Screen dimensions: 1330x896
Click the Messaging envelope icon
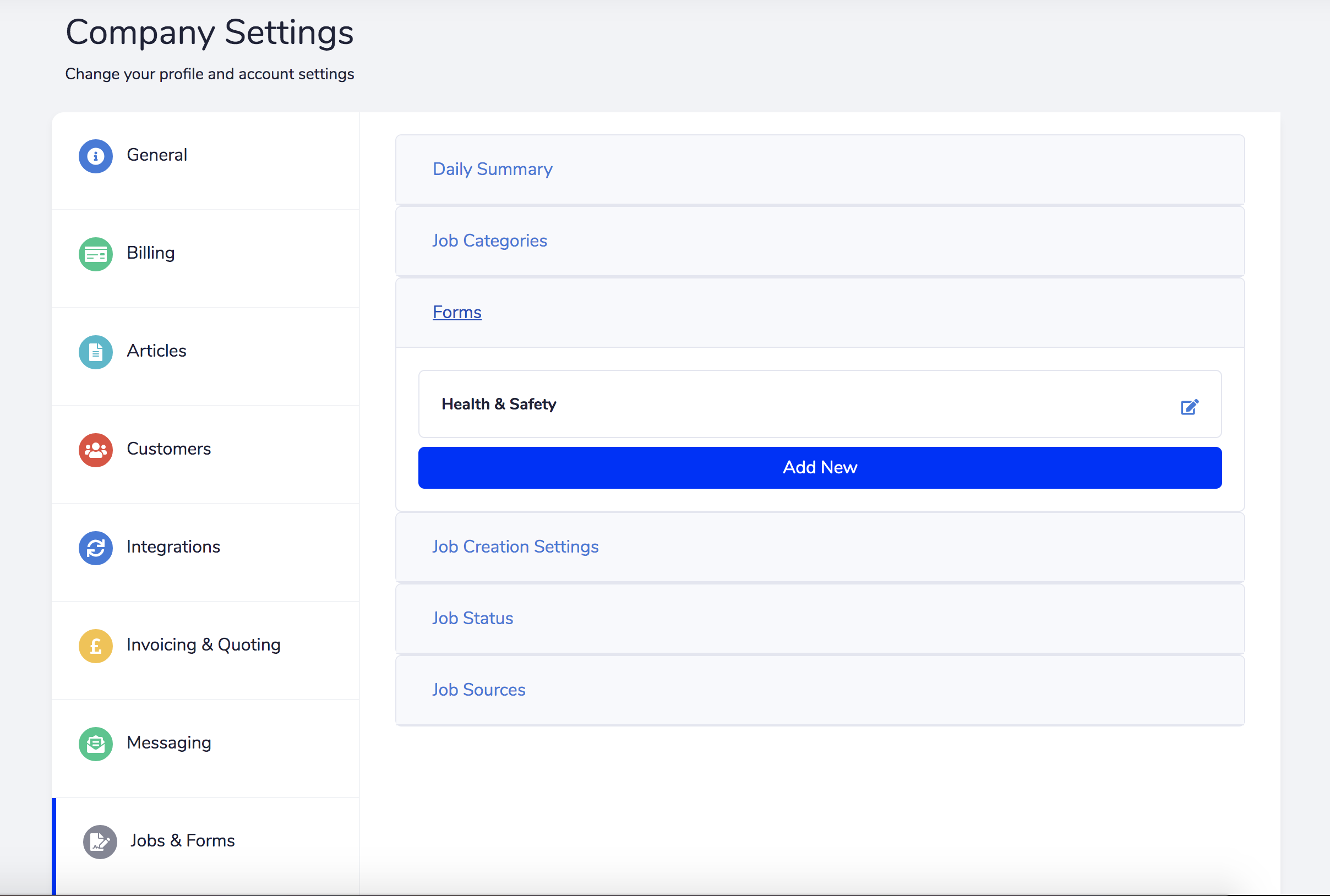[x=95, y=744]
